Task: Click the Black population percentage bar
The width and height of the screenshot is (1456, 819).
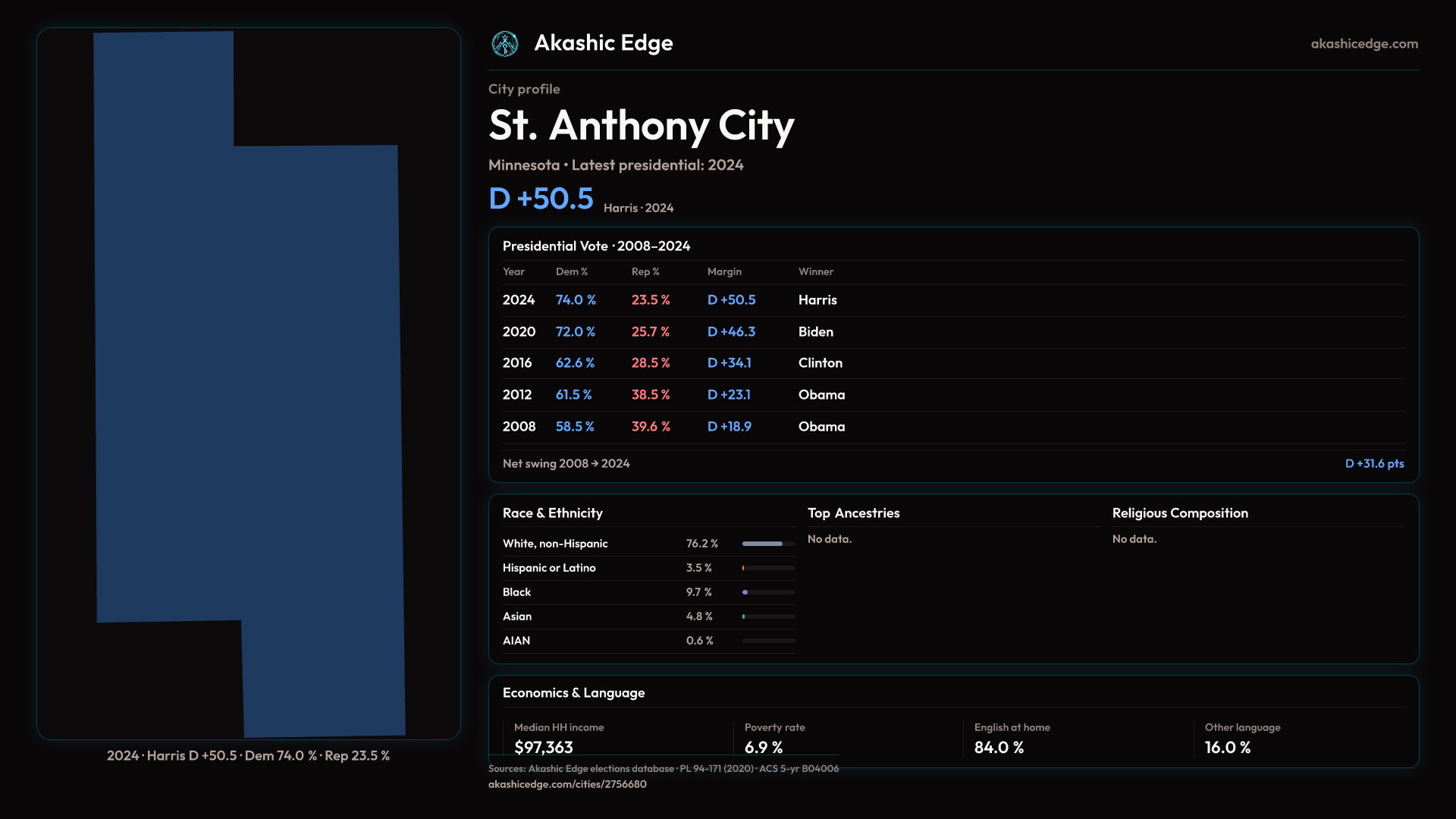Action: 767,592
